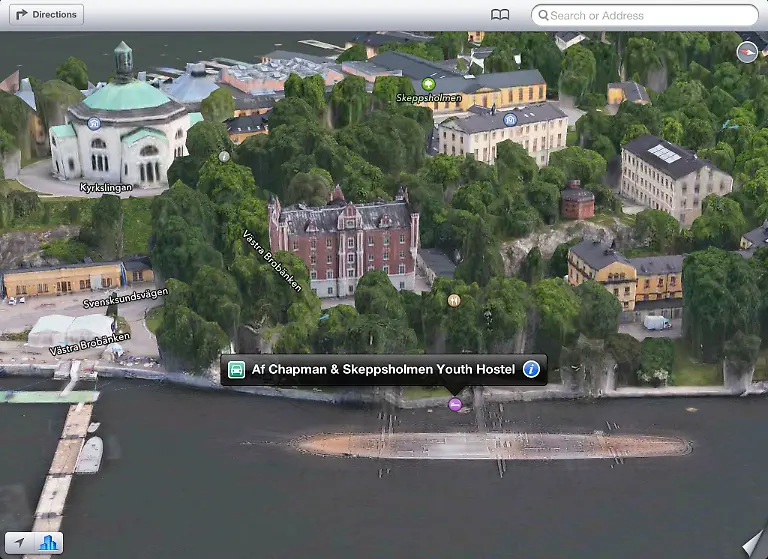This screenshot has width=768, height=559.
Task: Open the bookmarks book icon
Action: 500,15
